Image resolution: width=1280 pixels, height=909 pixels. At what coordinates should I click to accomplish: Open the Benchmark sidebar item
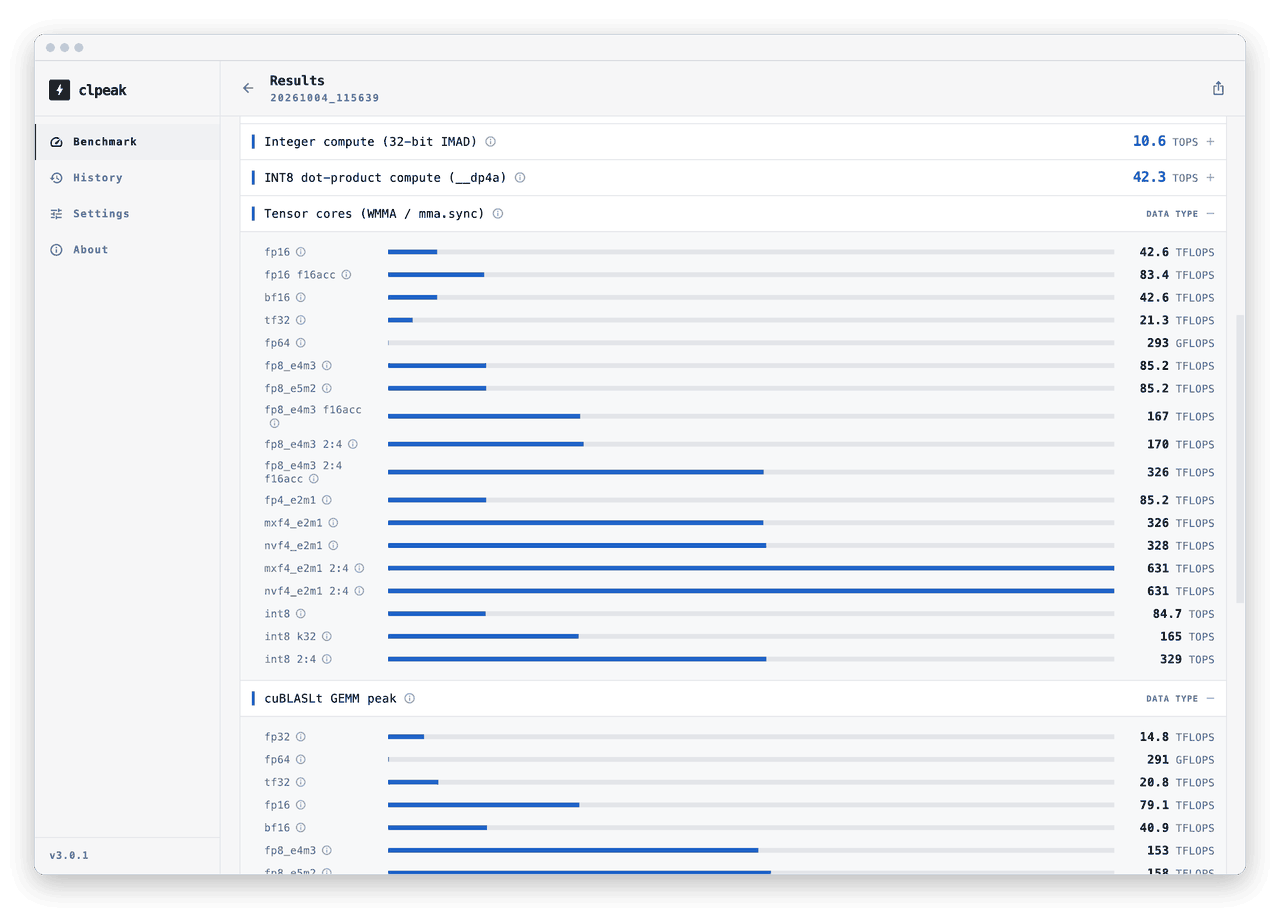(x=127, y=142)
